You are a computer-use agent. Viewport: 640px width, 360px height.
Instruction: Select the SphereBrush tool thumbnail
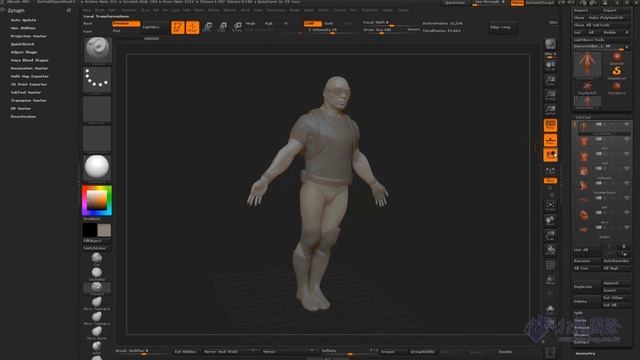(x=617, y=58)
